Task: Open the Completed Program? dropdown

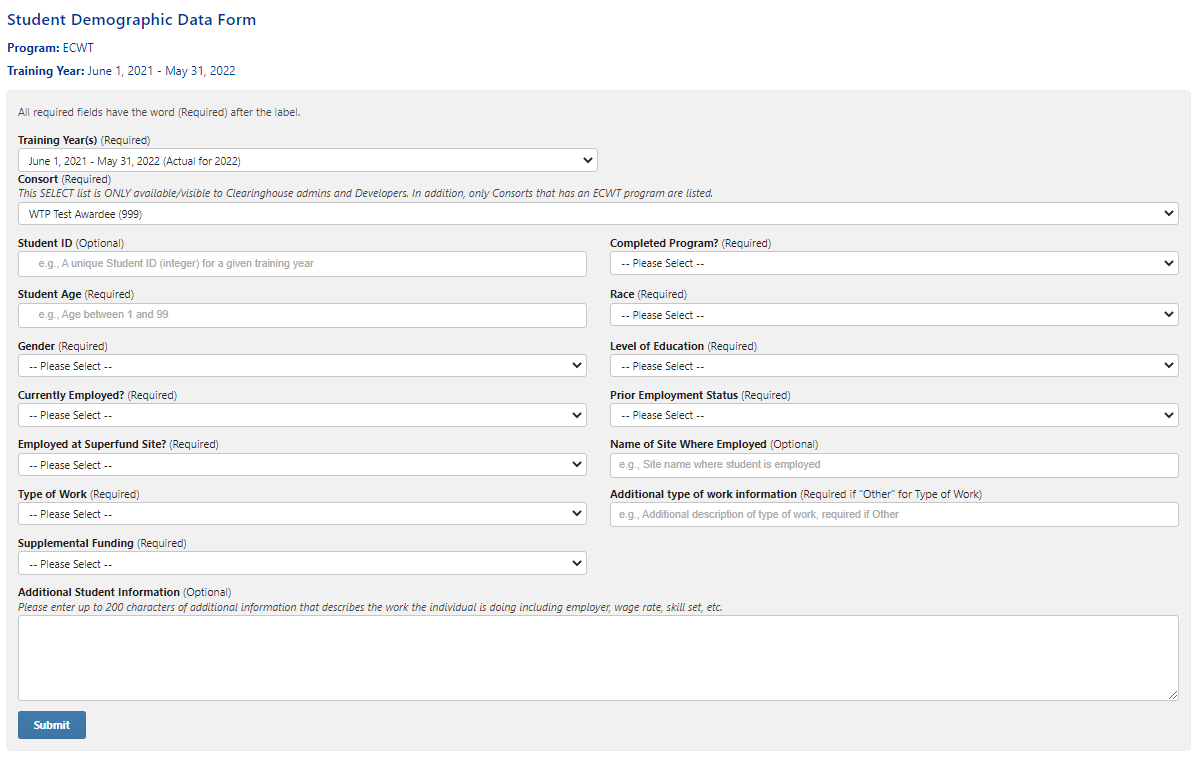Action: coord(893,263)
